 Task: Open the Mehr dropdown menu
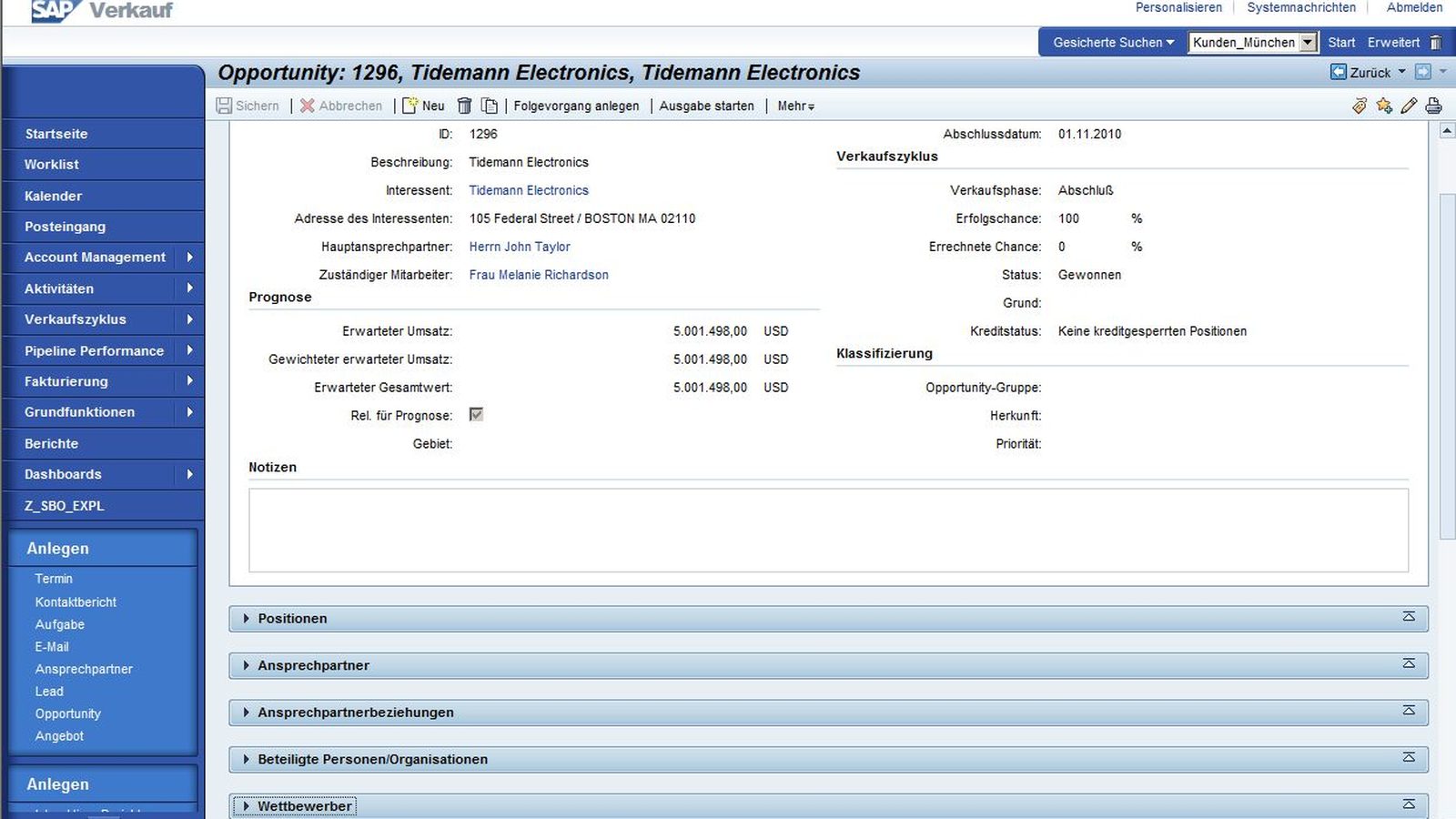796,106
